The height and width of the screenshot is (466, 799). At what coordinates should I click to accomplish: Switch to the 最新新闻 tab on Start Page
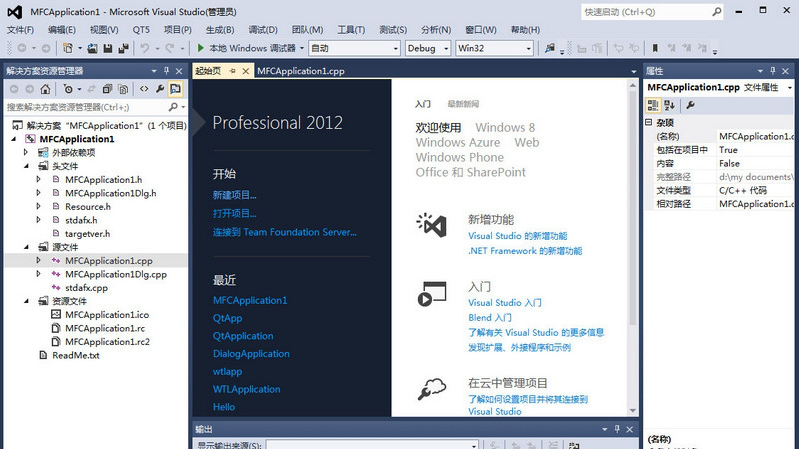[463, 104]
